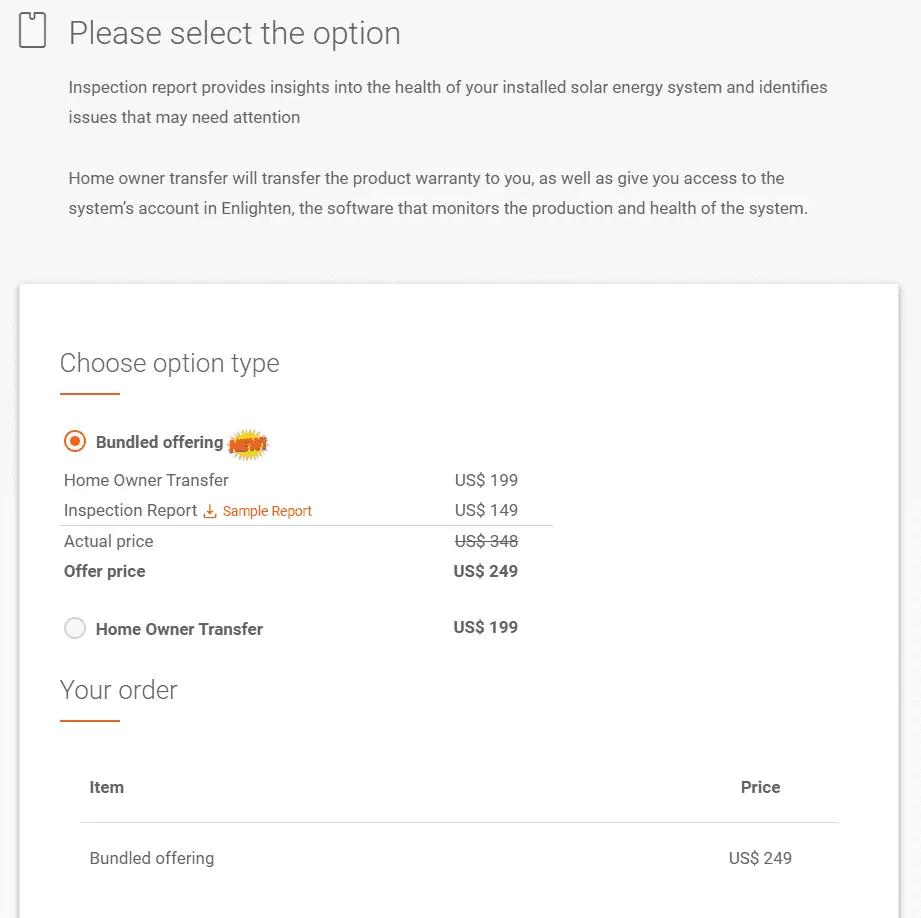Click the bold US$ 249 offer price
The image size is (921, 918).
tap(485, 571)
